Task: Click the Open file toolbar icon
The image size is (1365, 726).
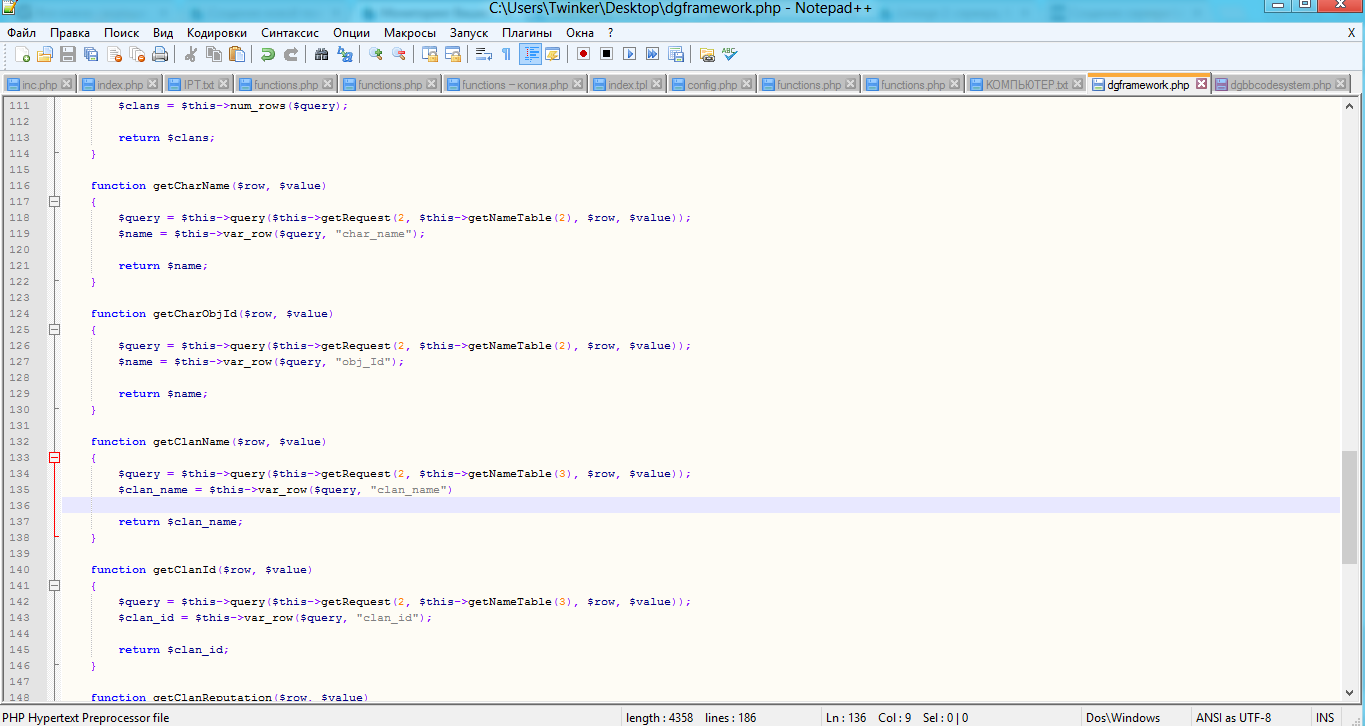Action: pyautogui.click(x=45, y=54)
